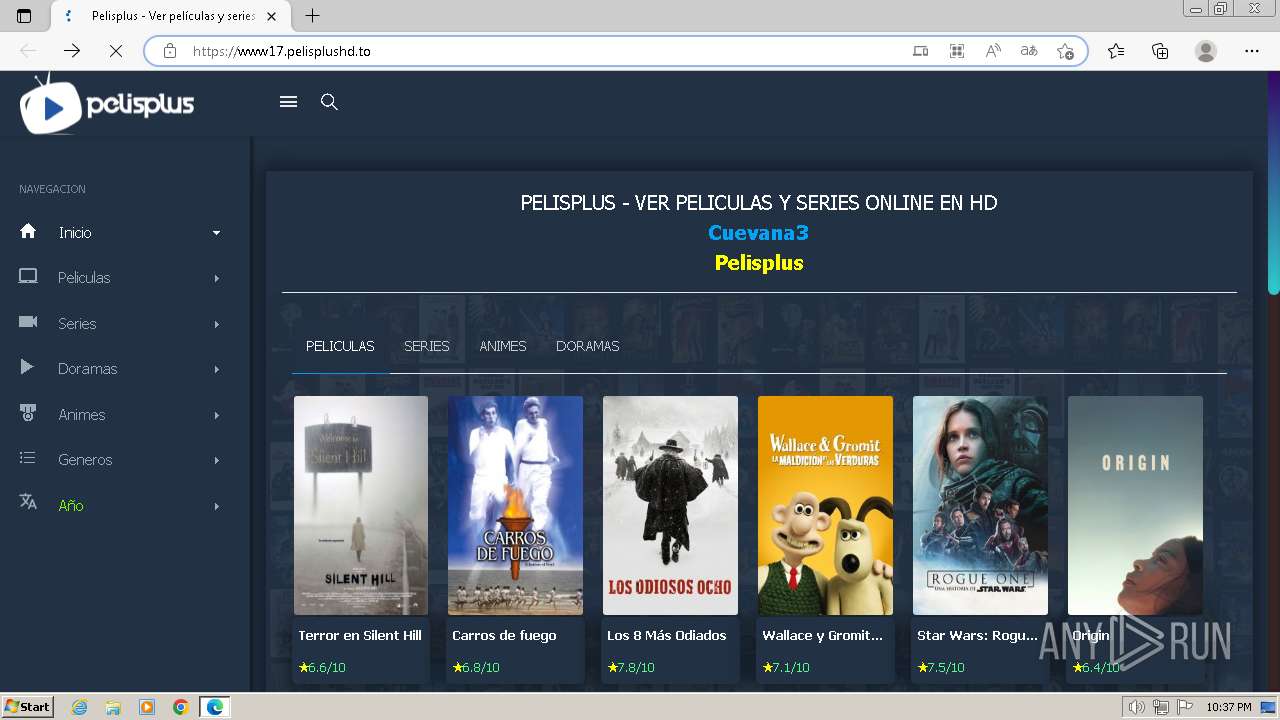Close the Pelisplus browser tab
The width and height of the screenshot is (1280, 720).
click(271, 16)
